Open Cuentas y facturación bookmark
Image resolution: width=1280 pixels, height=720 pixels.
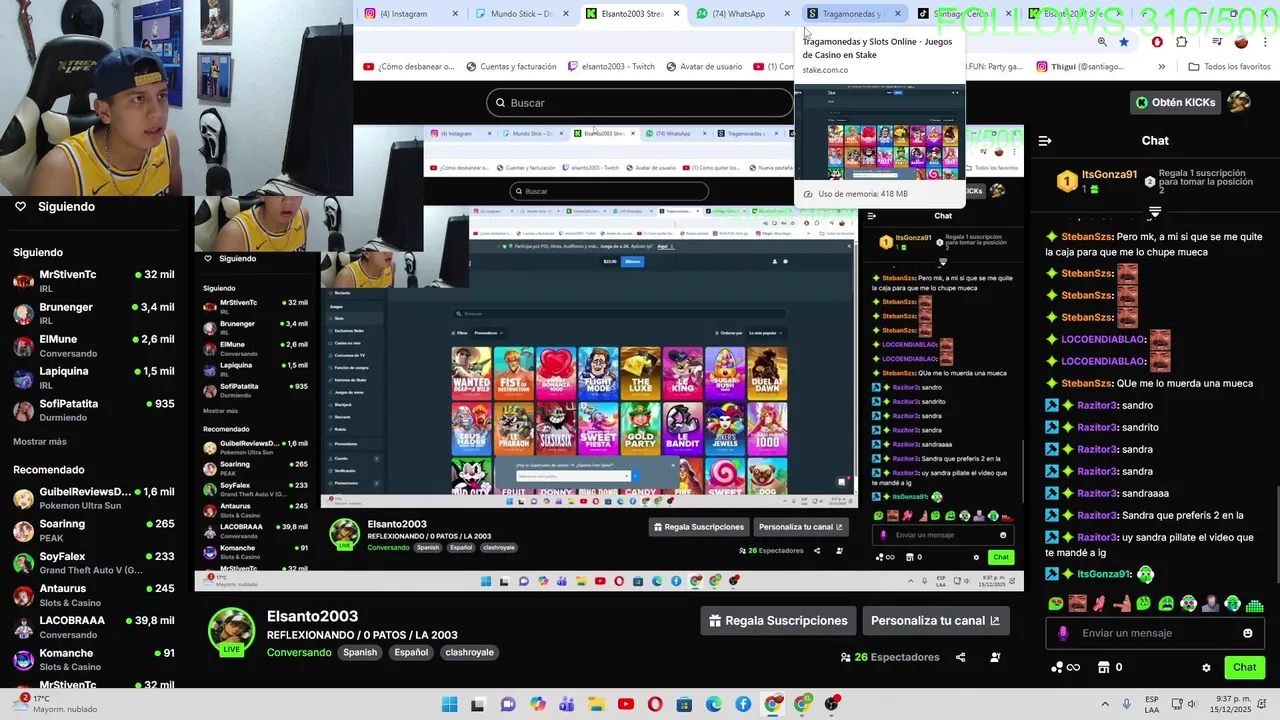510,67
